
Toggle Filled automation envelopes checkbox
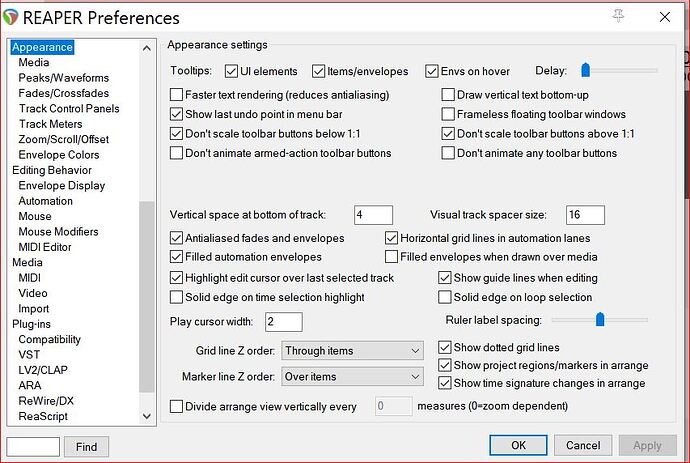[x=177, y=257]
